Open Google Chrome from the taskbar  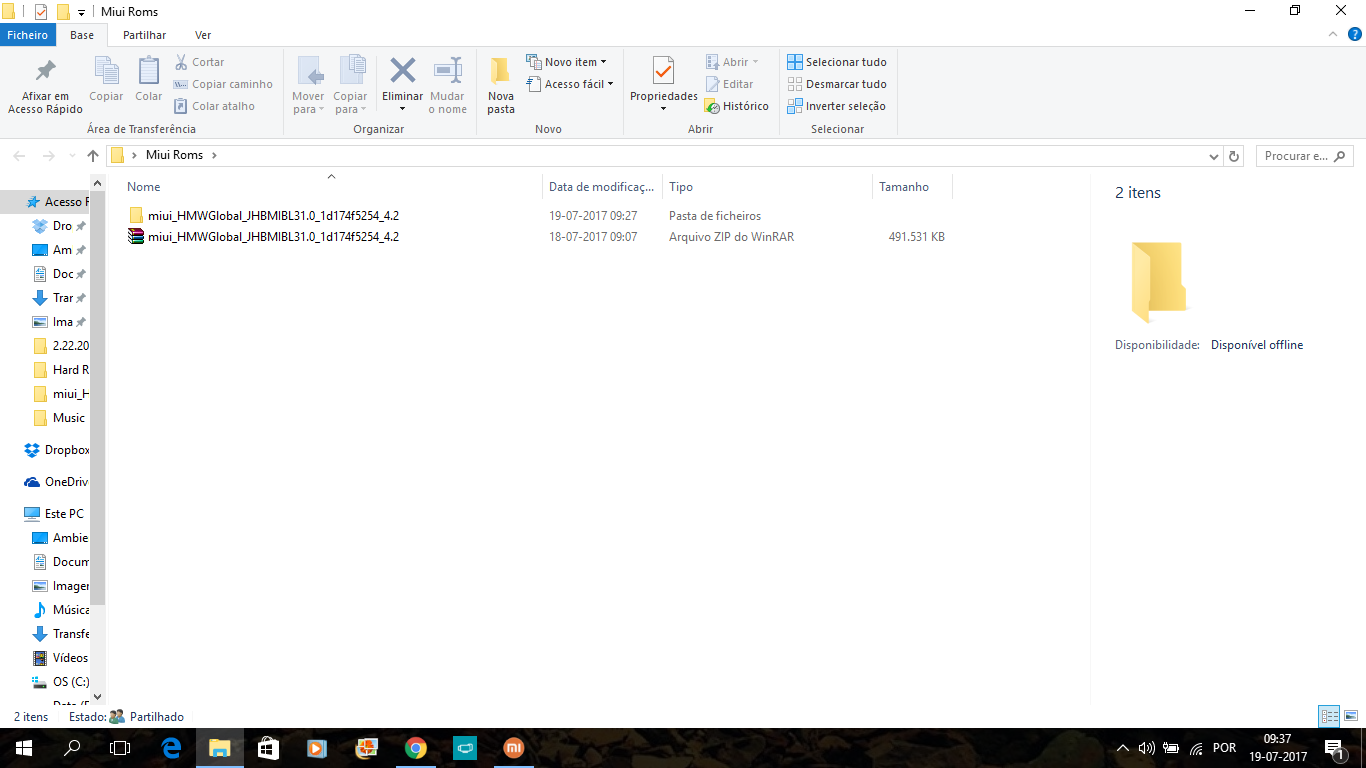(416, 748)
